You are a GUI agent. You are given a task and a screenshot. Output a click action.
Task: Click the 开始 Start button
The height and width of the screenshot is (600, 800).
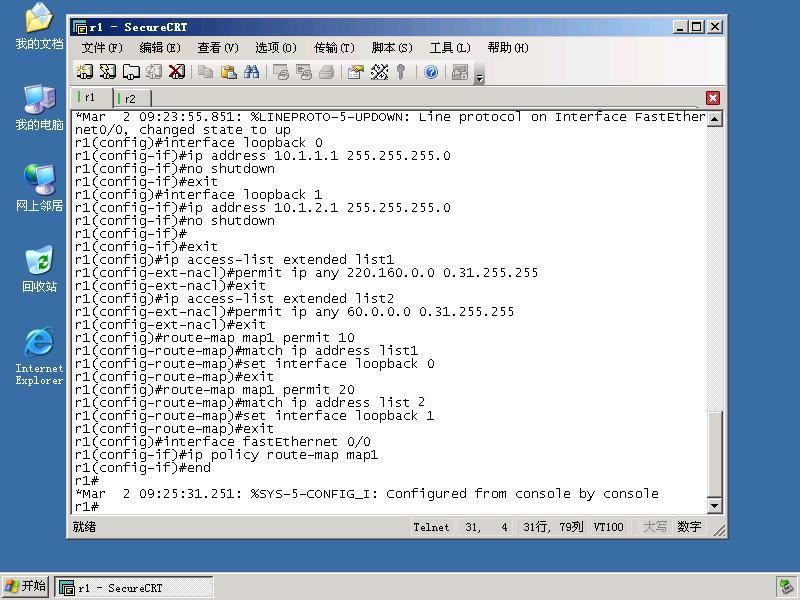coord(25,587)
